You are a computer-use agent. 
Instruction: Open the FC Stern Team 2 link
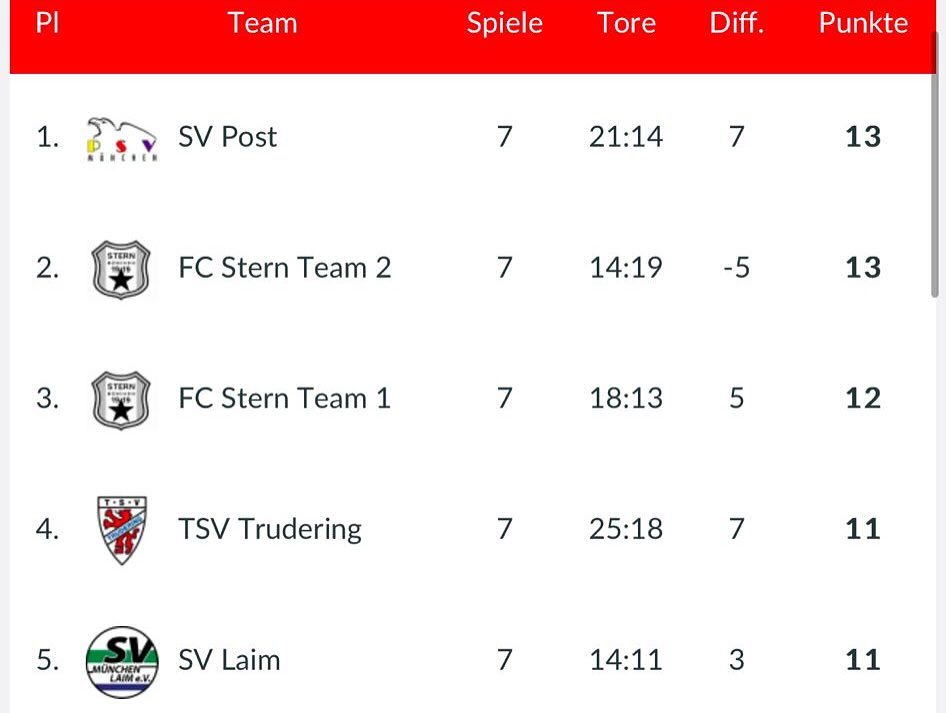click(284, 268)
